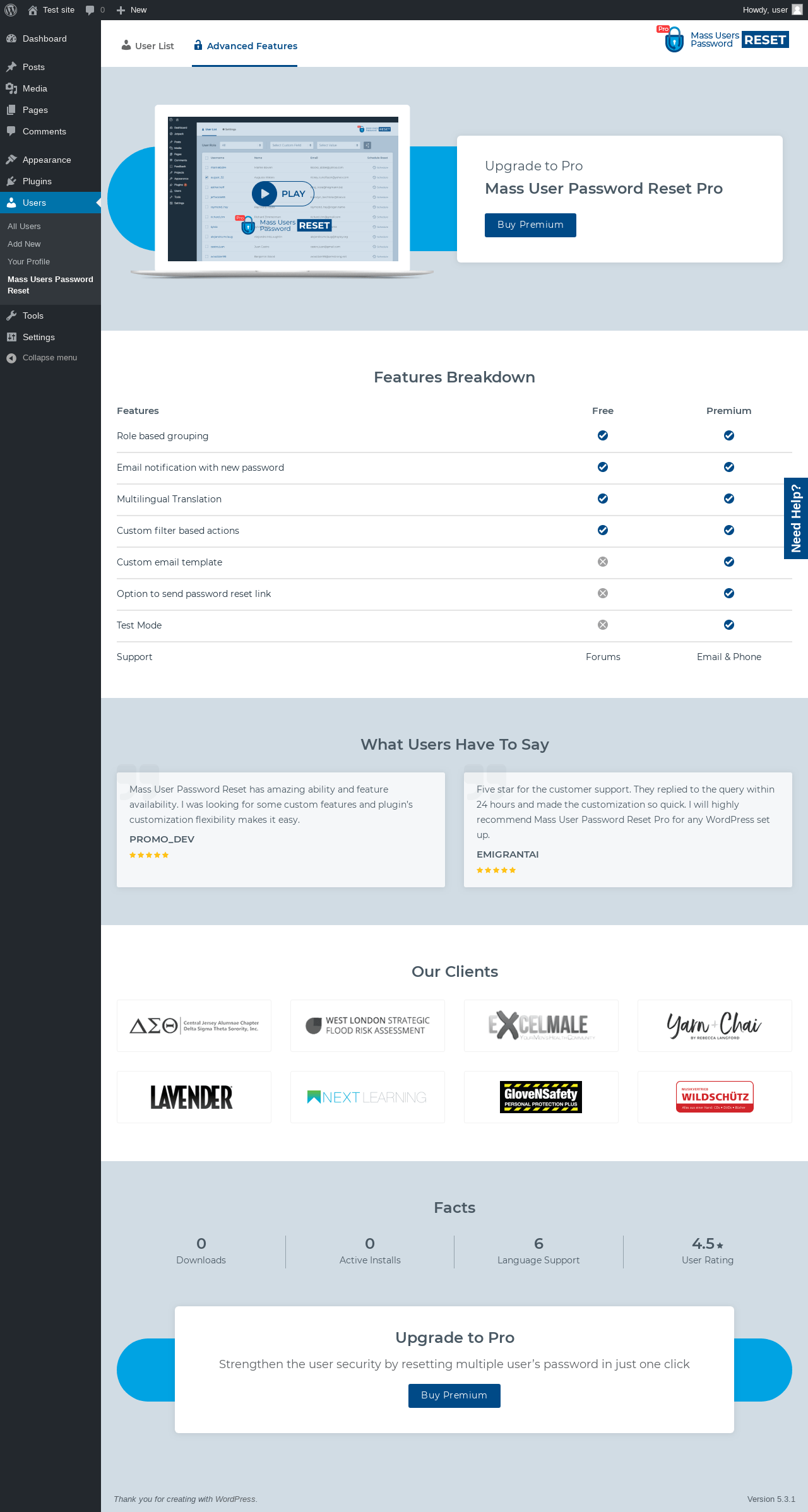Open the WordPress logo menu
Screen dimensions: 808x1512
coord(11,10)
